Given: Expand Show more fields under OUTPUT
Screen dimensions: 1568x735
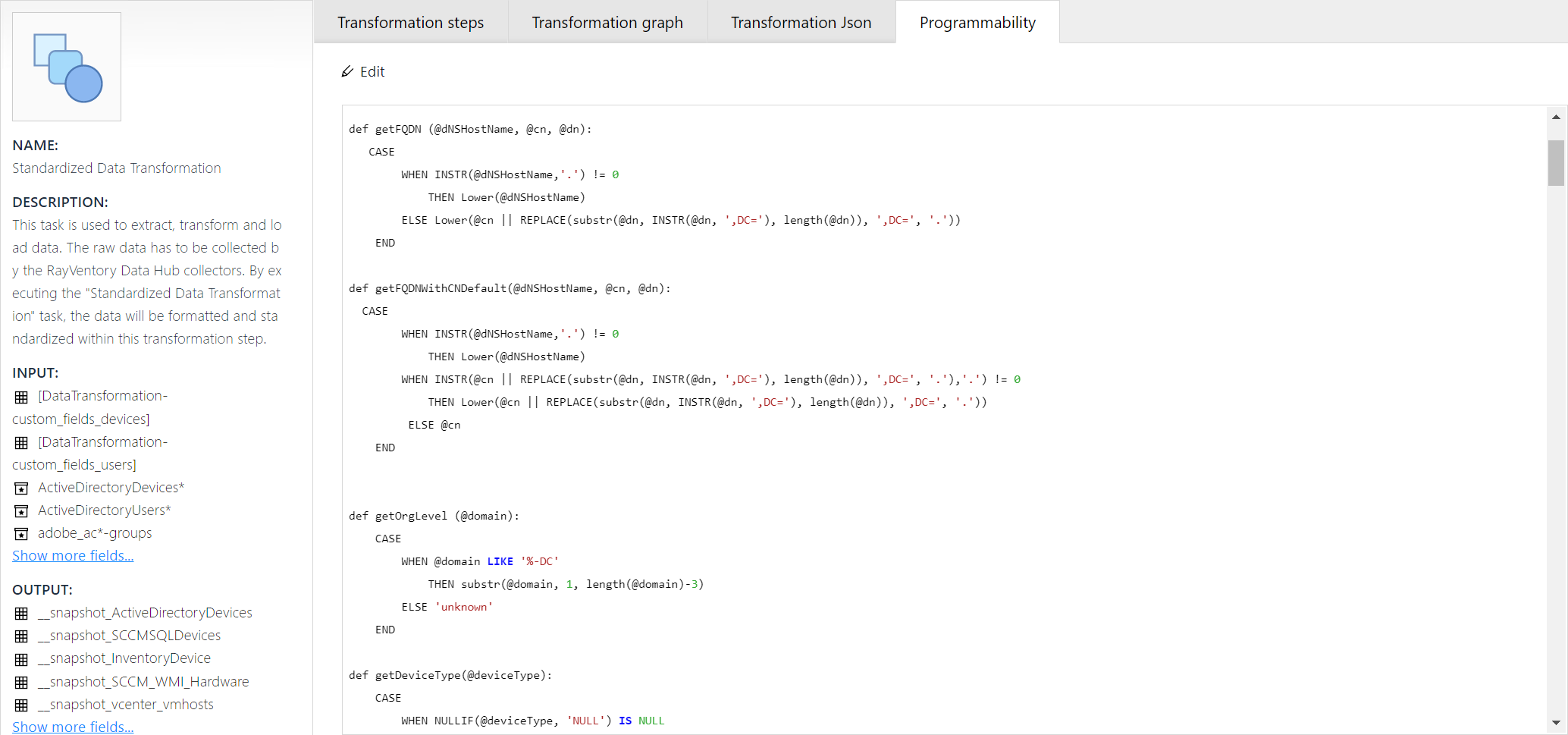Looking at the screenshot, I should pos(72,727).
